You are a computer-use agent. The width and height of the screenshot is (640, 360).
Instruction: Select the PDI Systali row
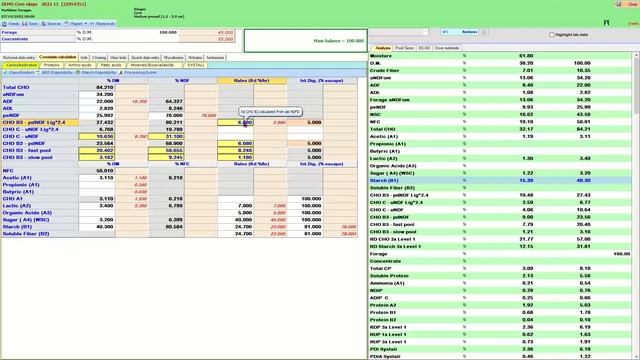(500, 349)
